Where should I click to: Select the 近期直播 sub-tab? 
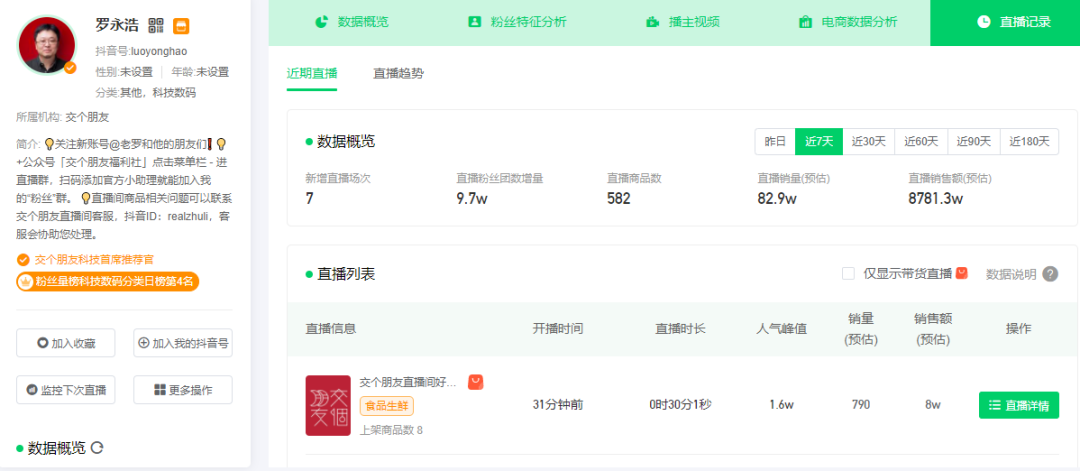click(312, 73)
